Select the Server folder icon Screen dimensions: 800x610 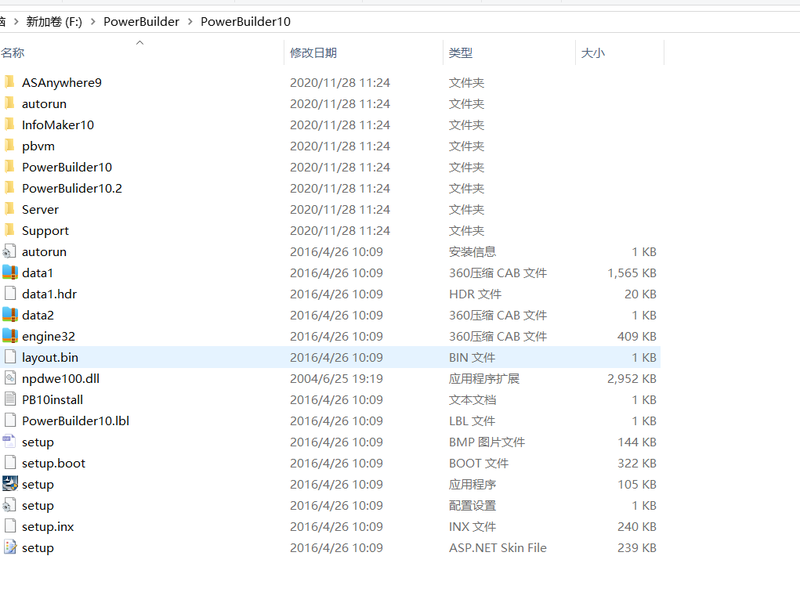click(9, 209)
